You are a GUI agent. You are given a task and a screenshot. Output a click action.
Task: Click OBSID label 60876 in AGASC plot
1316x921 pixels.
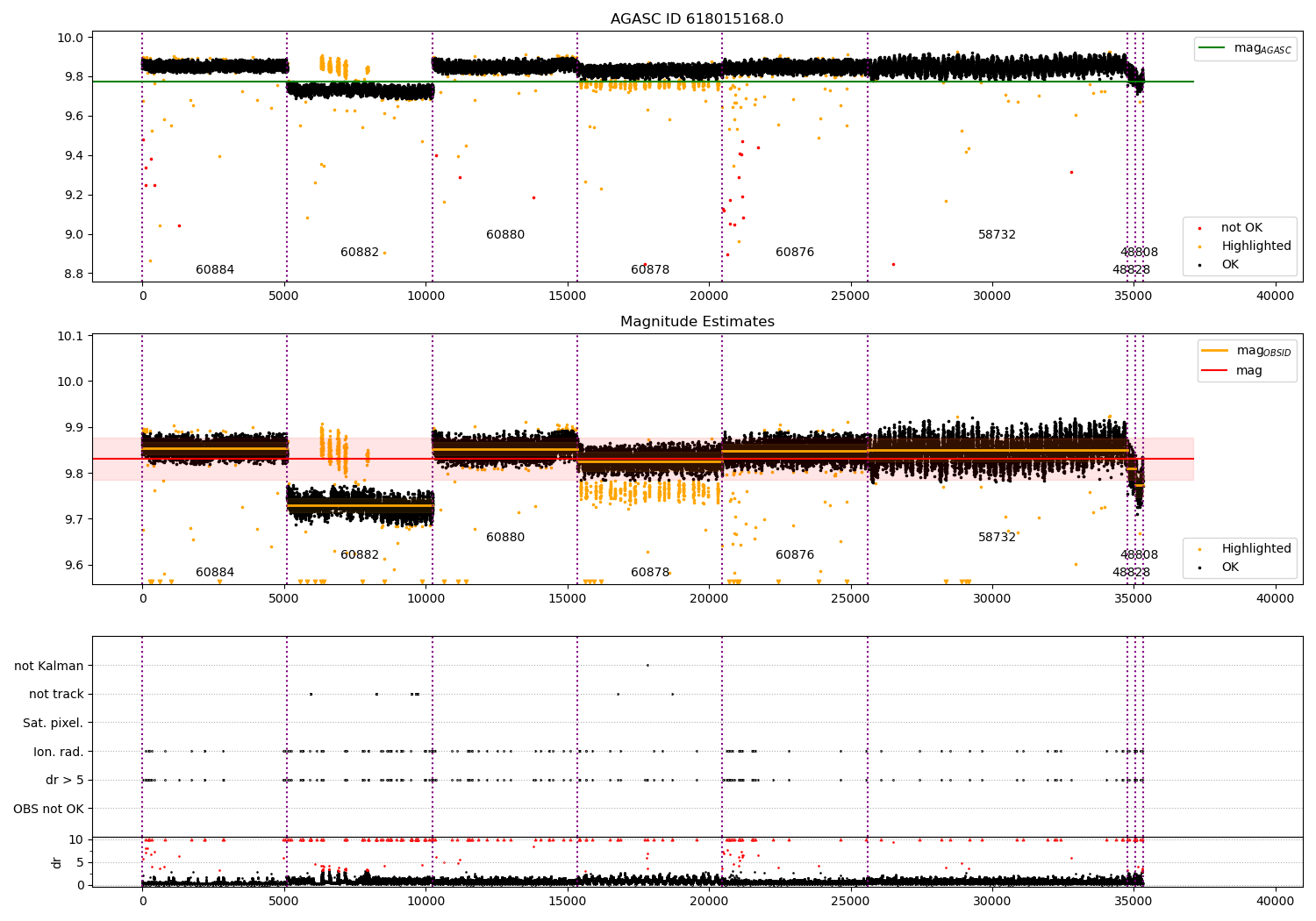pos(795,253)
